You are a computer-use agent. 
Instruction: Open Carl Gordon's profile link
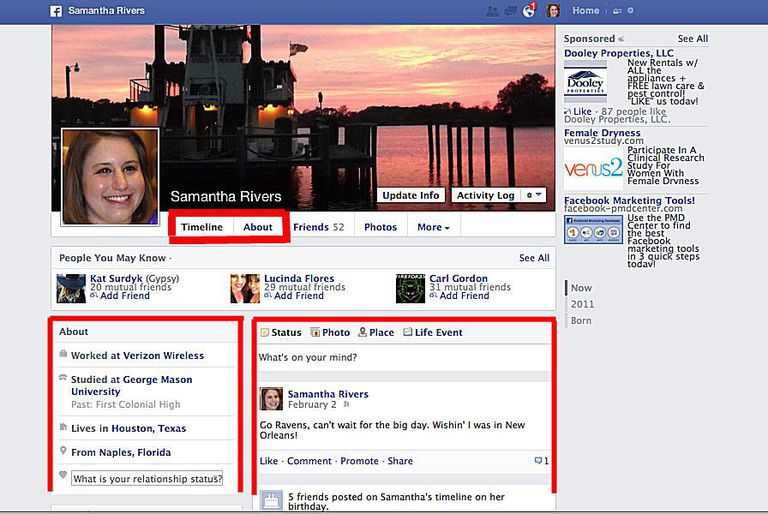tap(458, 278)
